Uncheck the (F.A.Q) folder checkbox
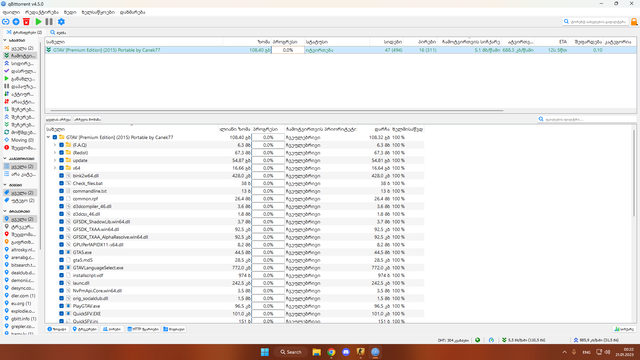This screenshot has height=360, width=640. coord(62,145)
